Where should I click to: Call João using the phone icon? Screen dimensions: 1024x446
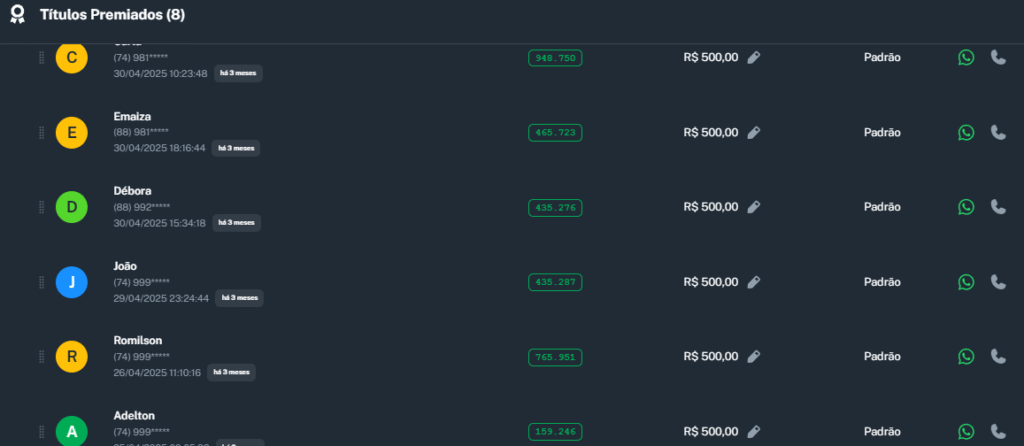point(998,282)
